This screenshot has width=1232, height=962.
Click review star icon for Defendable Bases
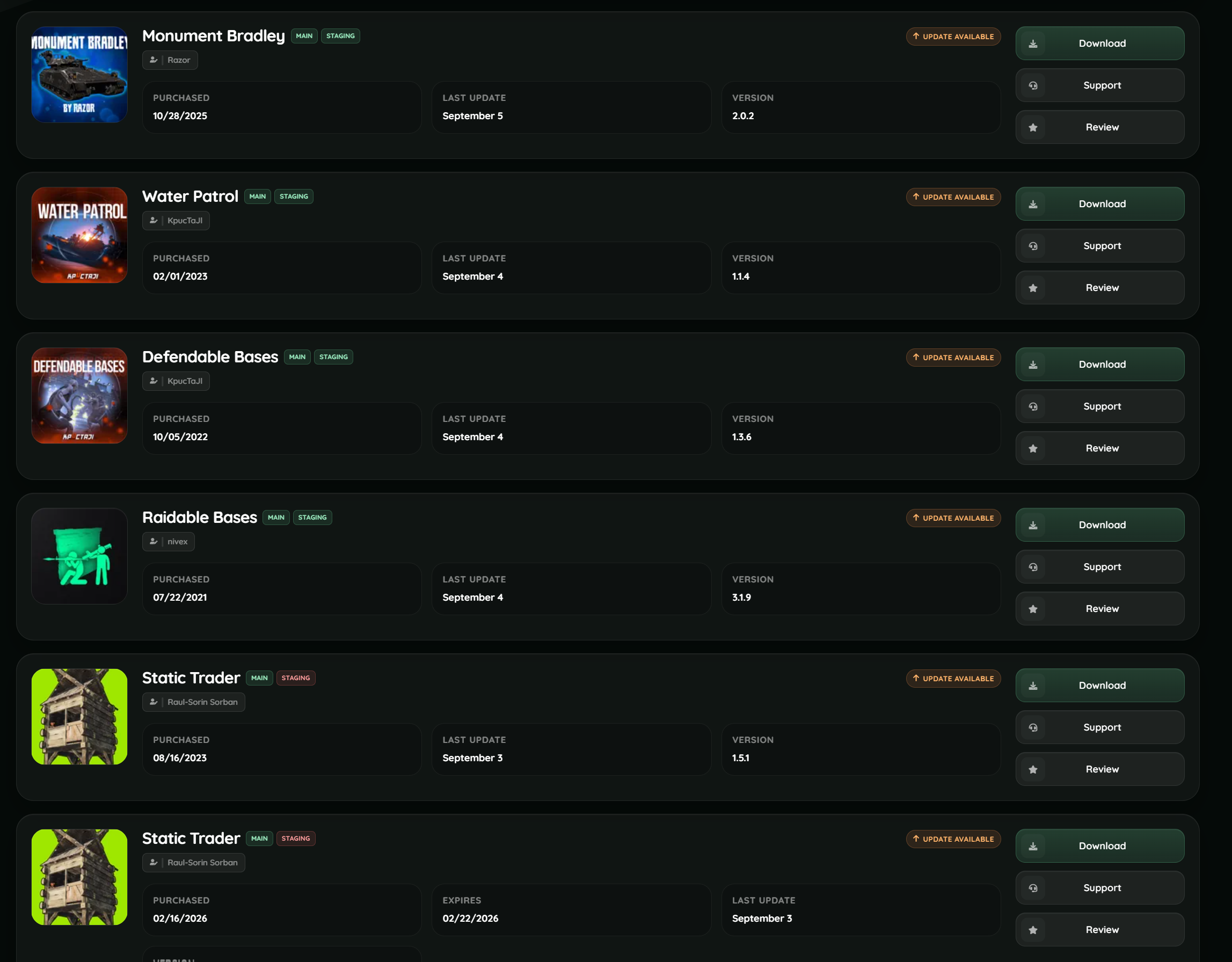click(1033, 449)
